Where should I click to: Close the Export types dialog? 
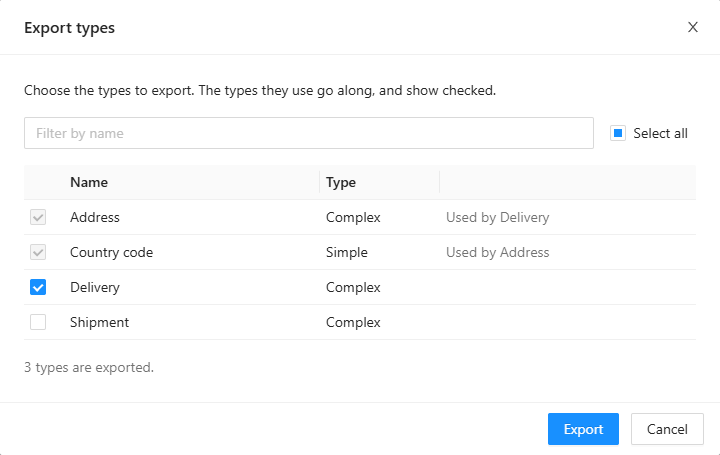click(692, 28)
